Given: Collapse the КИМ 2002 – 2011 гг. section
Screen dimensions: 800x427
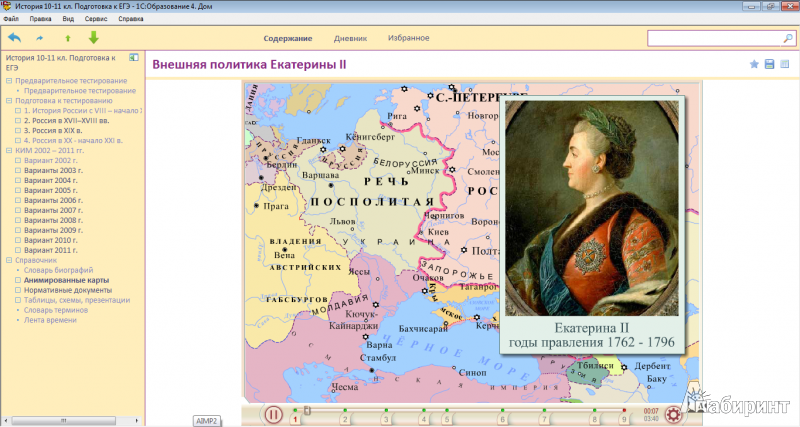Looking at the screenshot, I should click(9, 150).
